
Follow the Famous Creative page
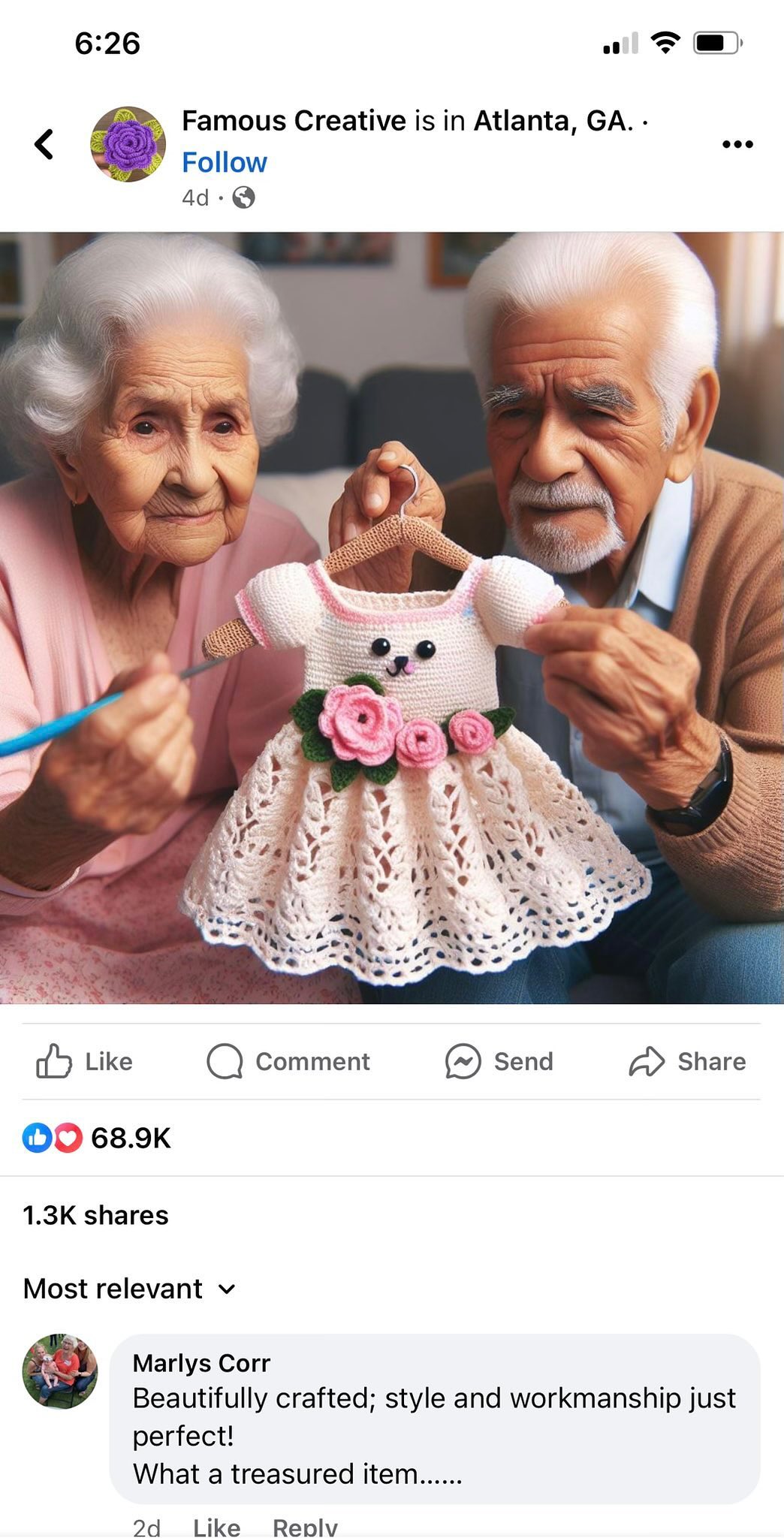(225, 162)
